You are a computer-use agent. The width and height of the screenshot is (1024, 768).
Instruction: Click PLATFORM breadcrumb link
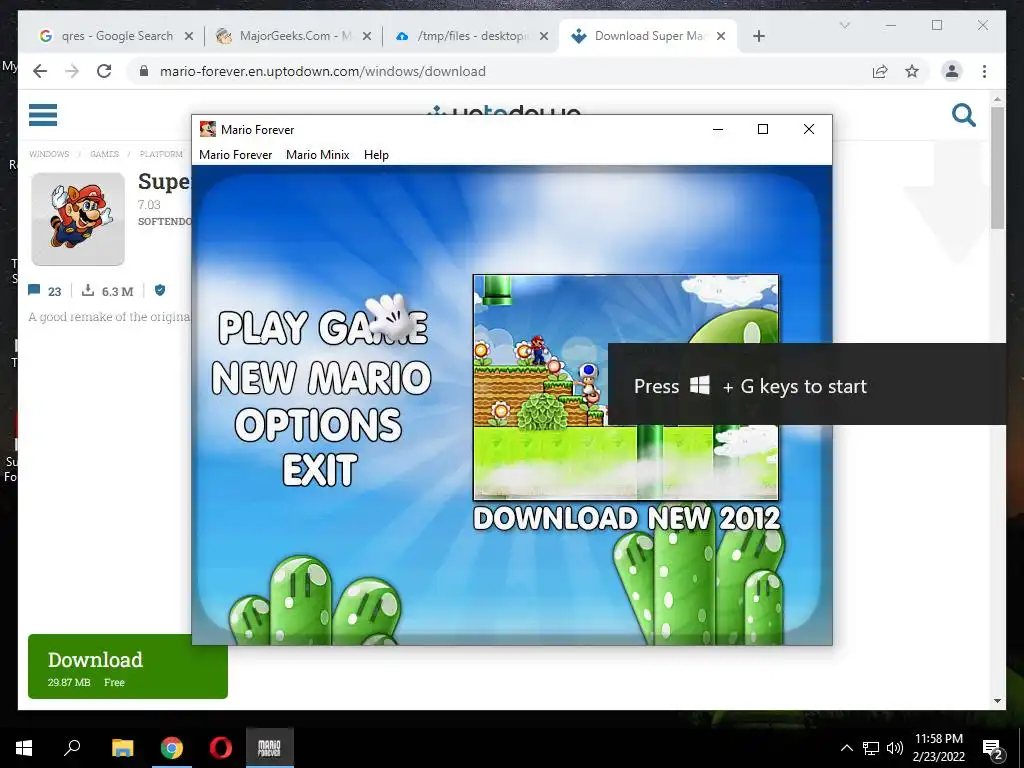[x=161, y=154]
